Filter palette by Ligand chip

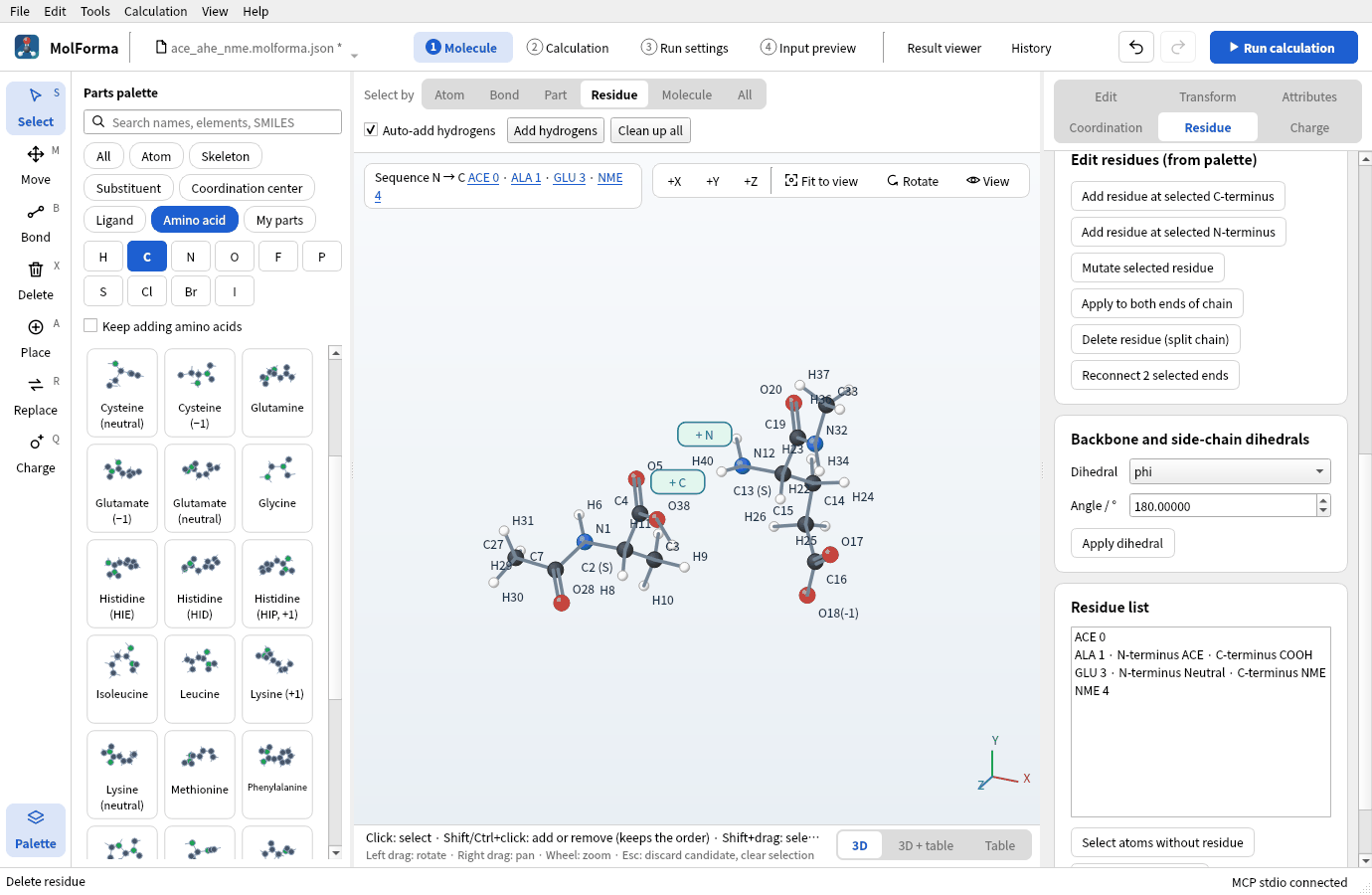click(x=114, y=220)
